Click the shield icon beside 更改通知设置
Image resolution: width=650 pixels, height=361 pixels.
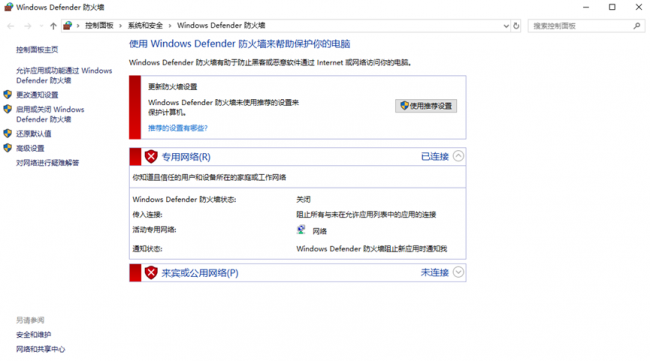tap(7, 94)
